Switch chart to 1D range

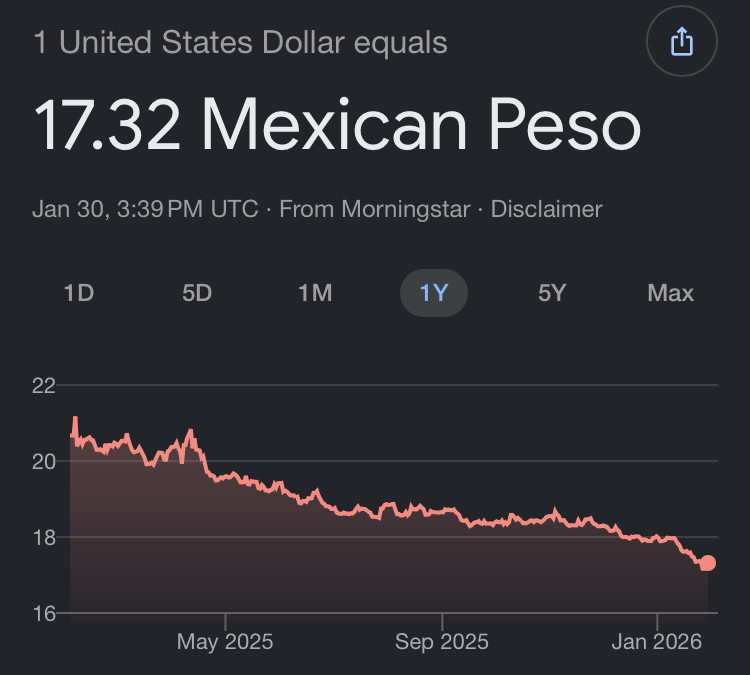tap(78, 293)
